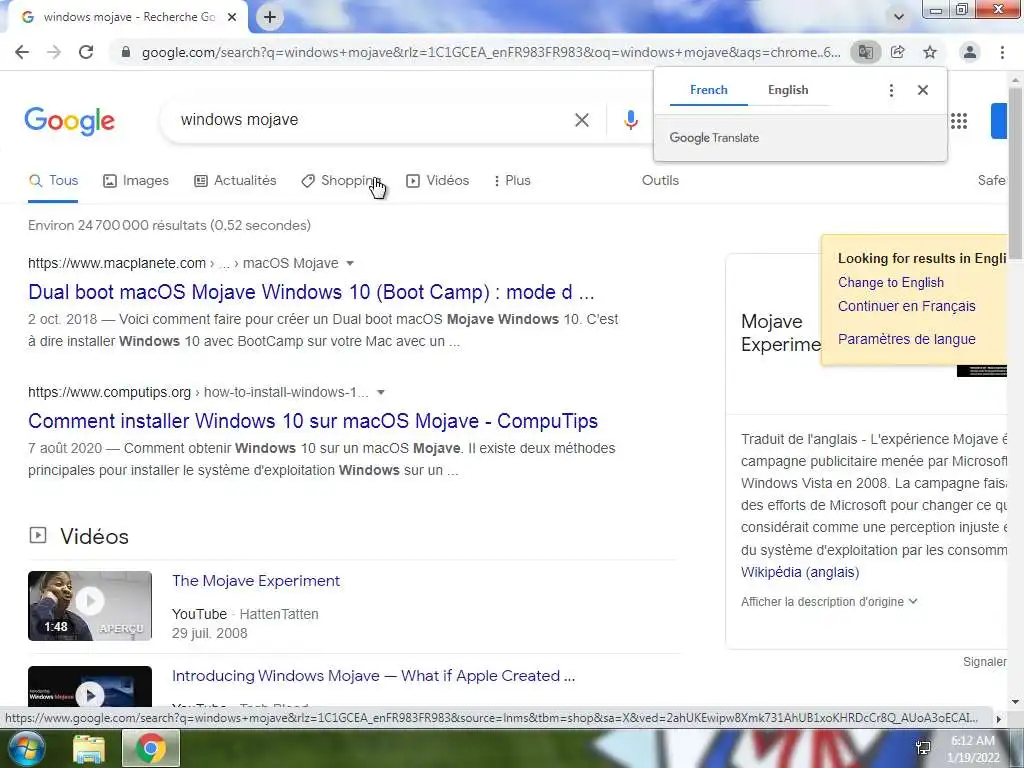This screenshot has height=768, width=1024.
Task: Close the Google Translate popup
Action: (923, 90)
